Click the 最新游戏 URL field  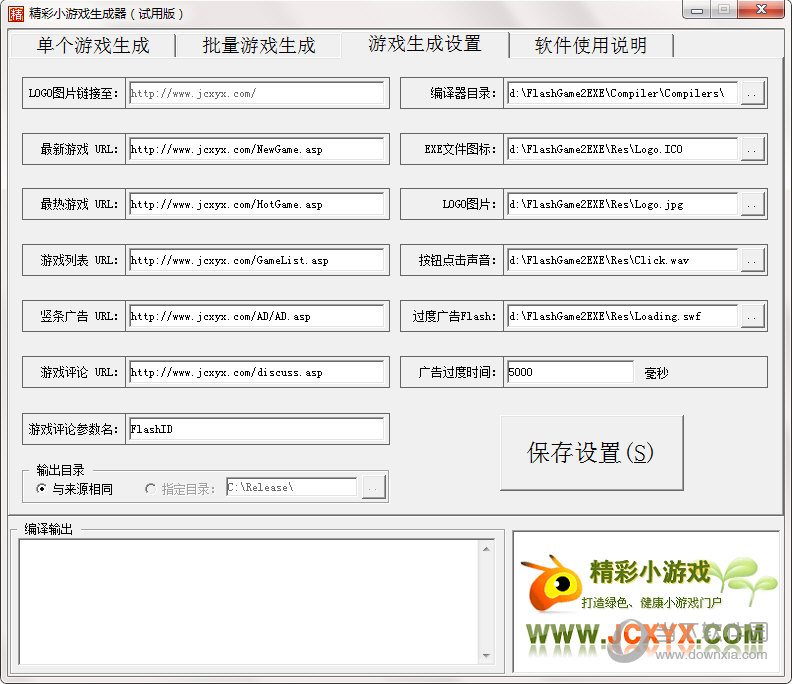coord(256,149)
